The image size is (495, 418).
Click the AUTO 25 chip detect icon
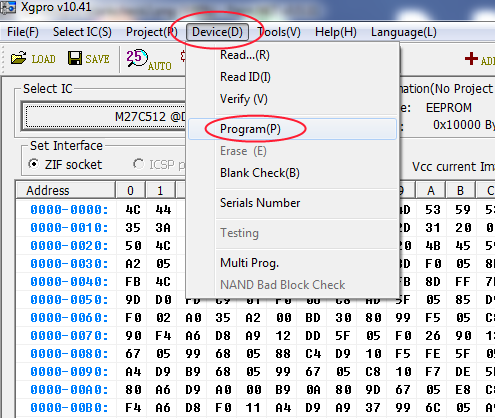pyautogui.click(x=137, y=58)
